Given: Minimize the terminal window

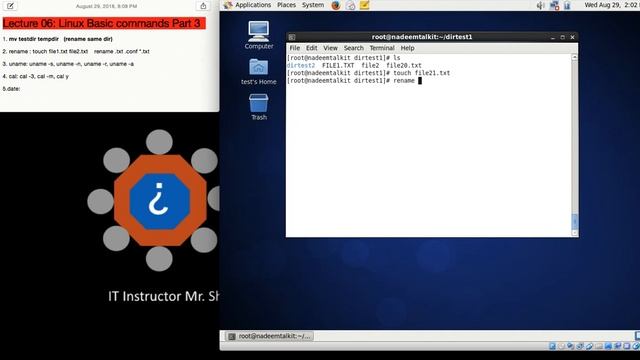Looking at the screenshot, I should 553,37.
